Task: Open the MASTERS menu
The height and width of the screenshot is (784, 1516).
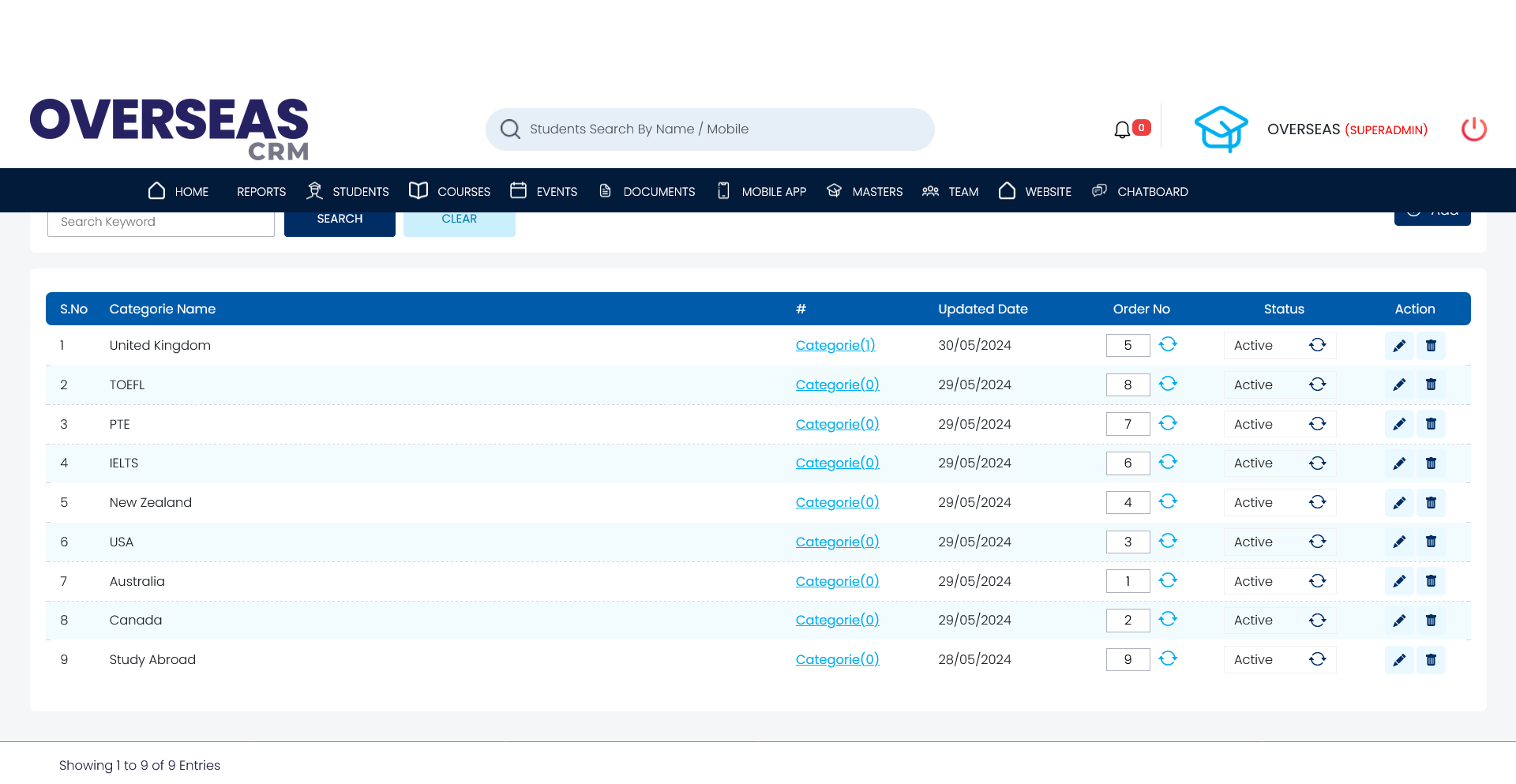Action: click(865, 191)
